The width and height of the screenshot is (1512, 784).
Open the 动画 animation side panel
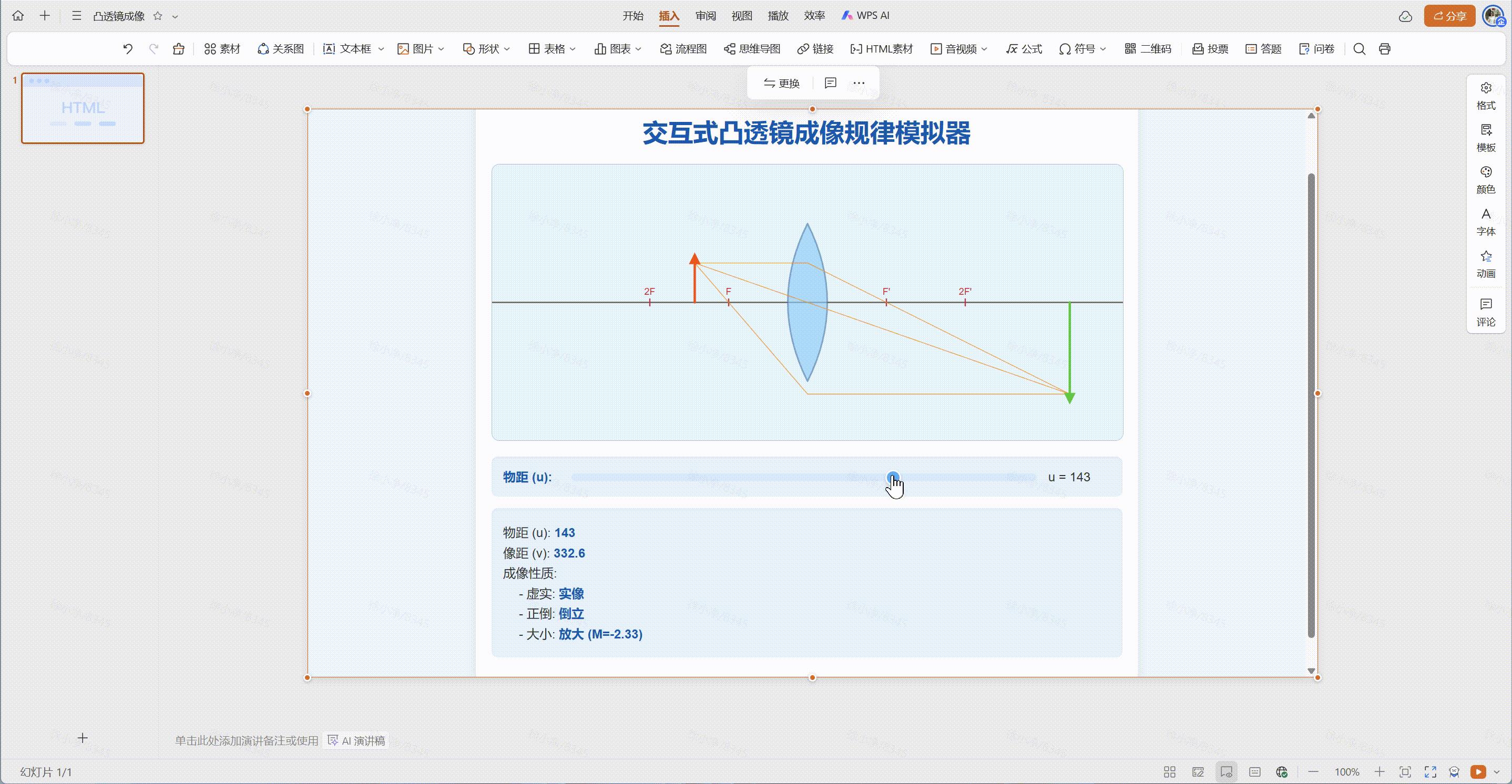[1486, 265]
